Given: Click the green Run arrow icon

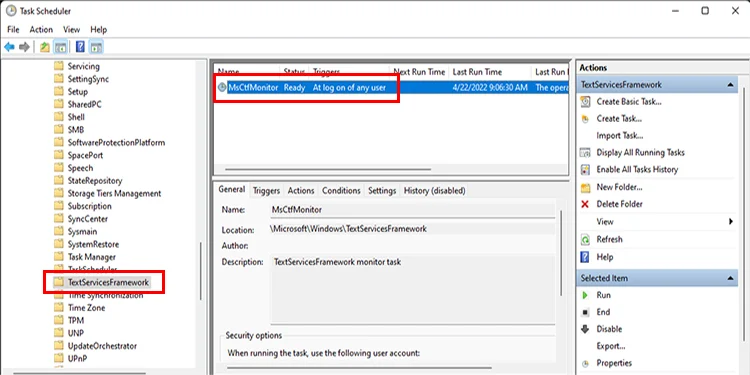Looking at the screenshot, I should click(x=585, y=296).
